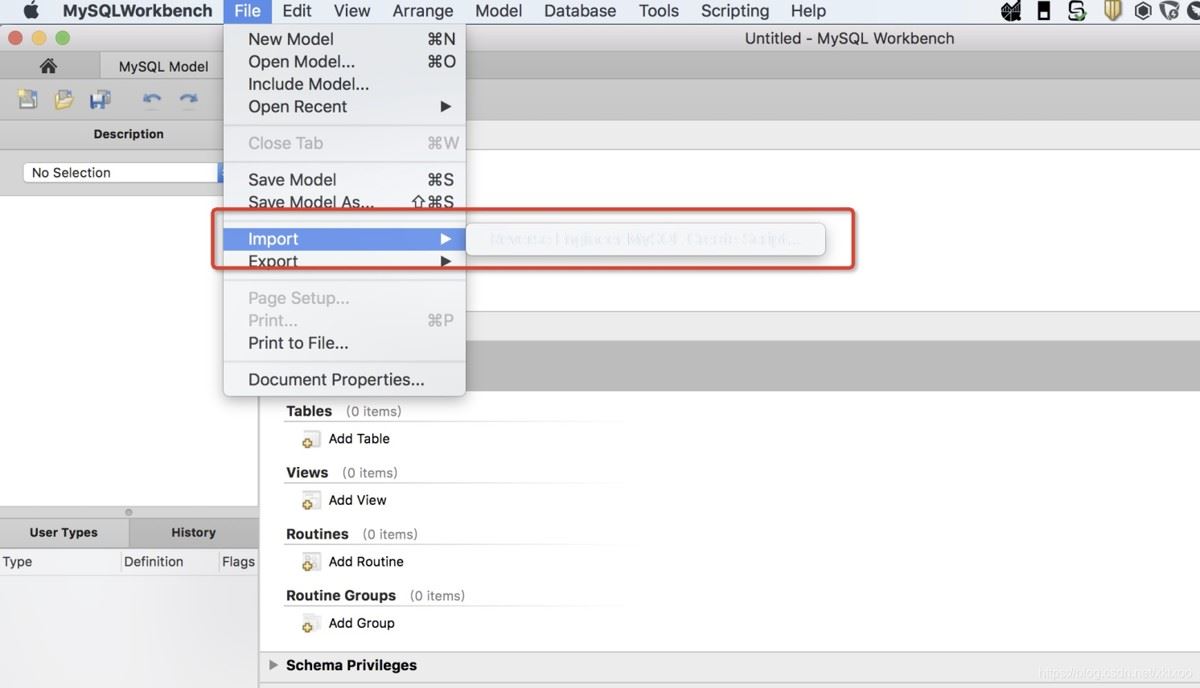Image resolution: width=1200 pixels, height=688 pixels.
Task: Click Save Model menu item
Action: pos(344,179)
